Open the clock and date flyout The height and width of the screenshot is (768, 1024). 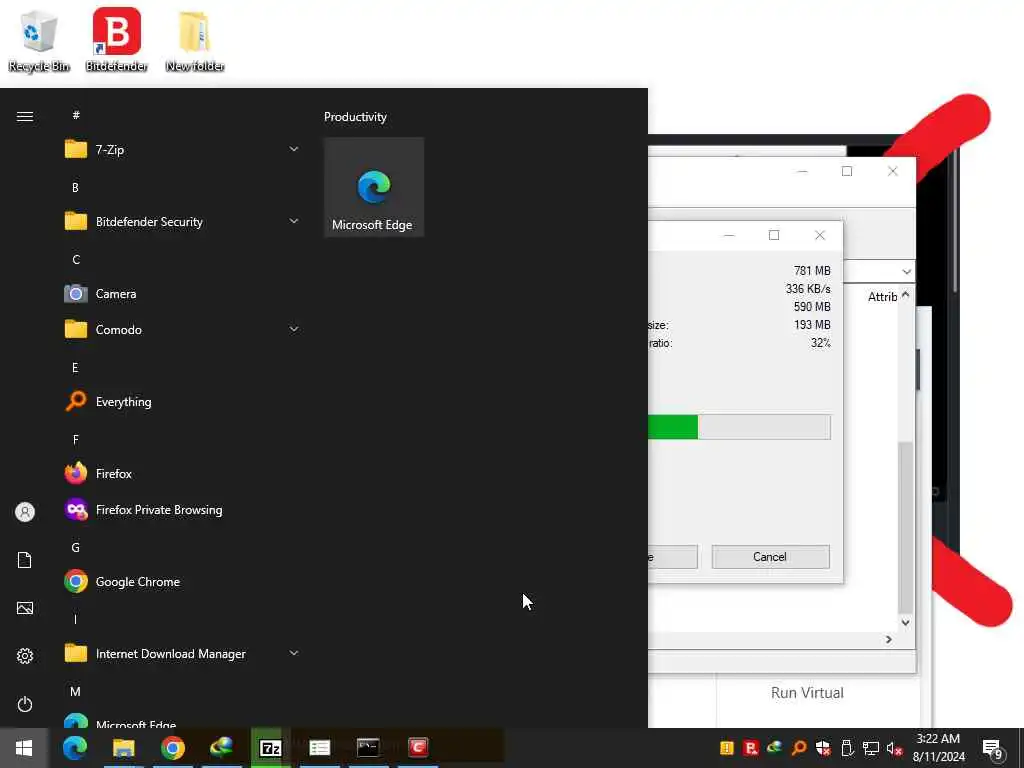pyautogui.click(x=938, y=748)
